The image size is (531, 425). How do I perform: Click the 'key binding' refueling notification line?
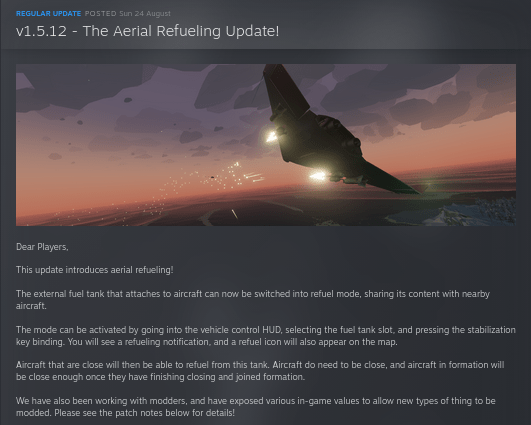tap(207, 342)
